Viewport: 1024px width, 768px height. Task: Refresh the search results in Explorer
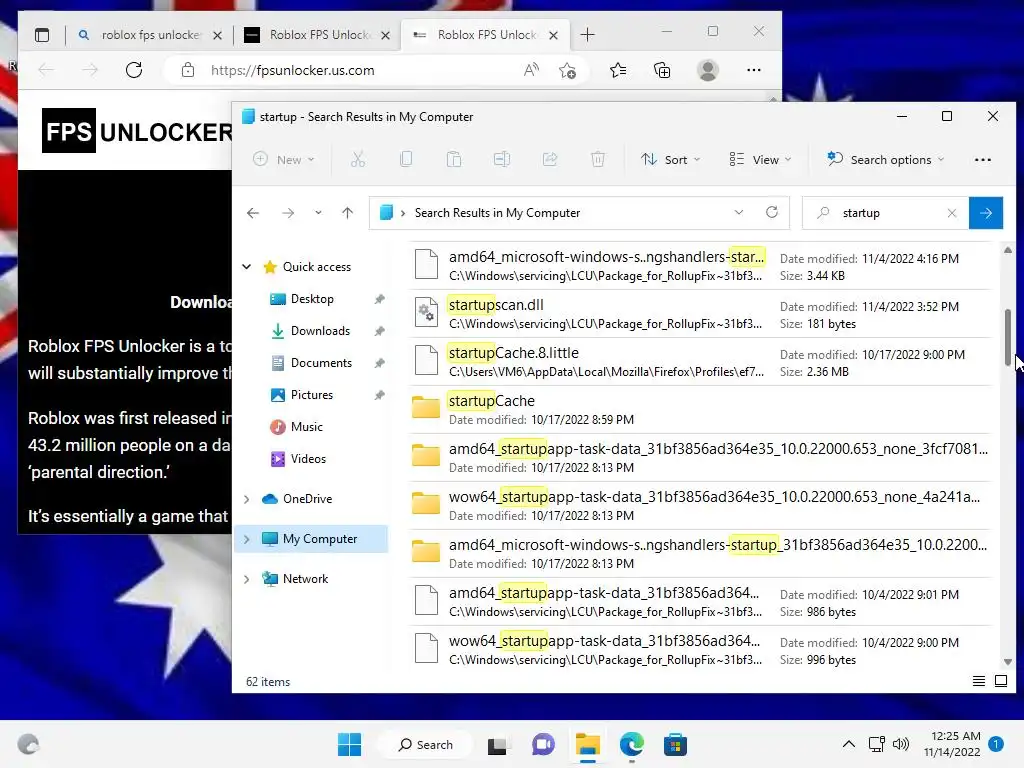coord(772,213)
